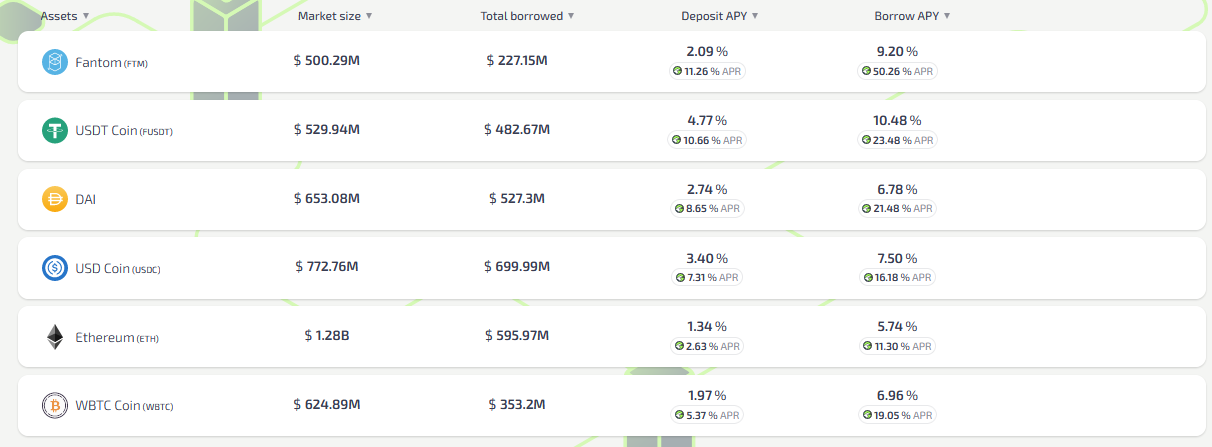Click WBTC deposit APY 1.97 %
This screenshot has height=447, width=1212.
click(707, 395)
